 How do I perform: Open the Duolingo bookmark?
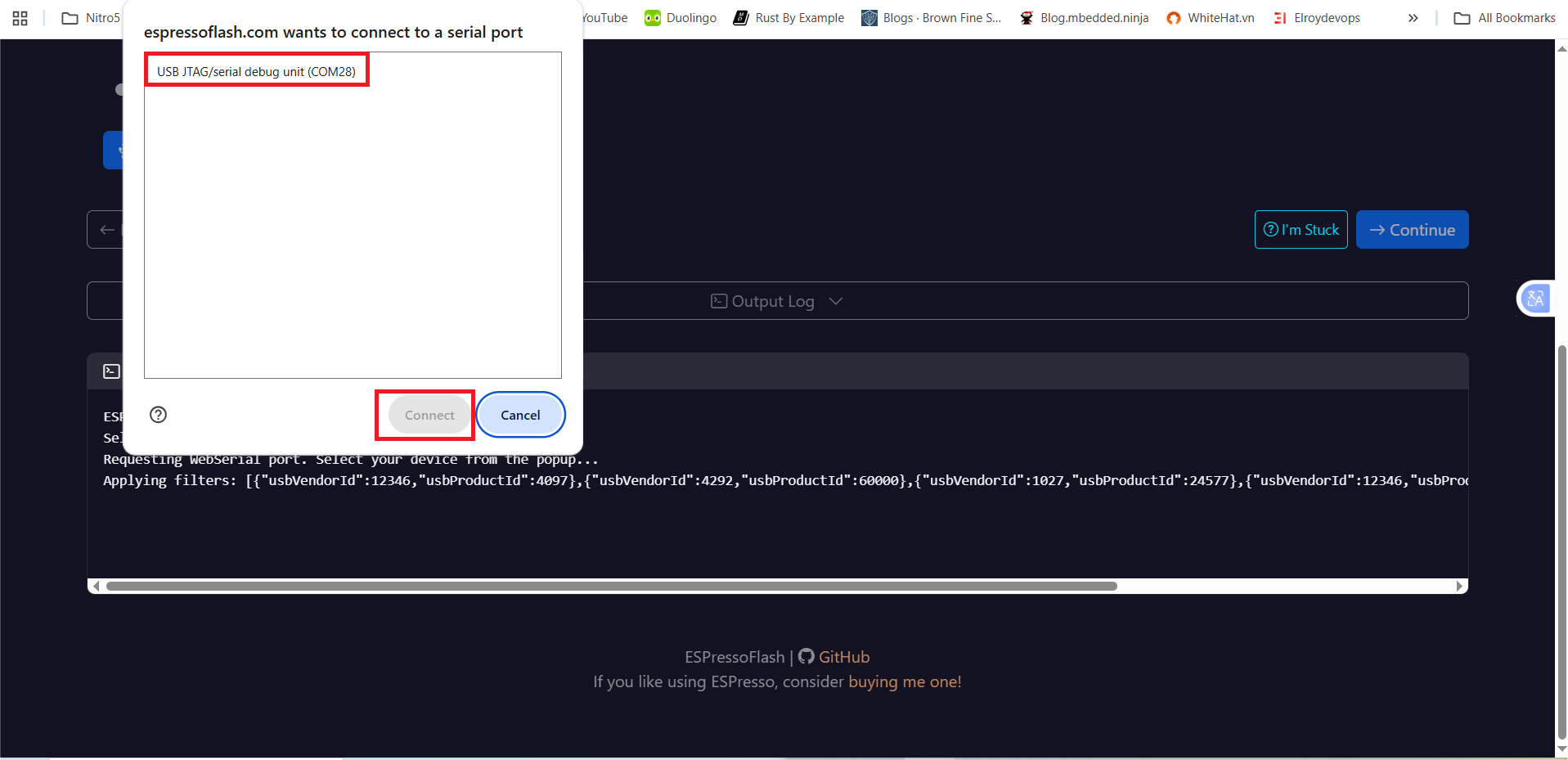[x=681, y=18]
